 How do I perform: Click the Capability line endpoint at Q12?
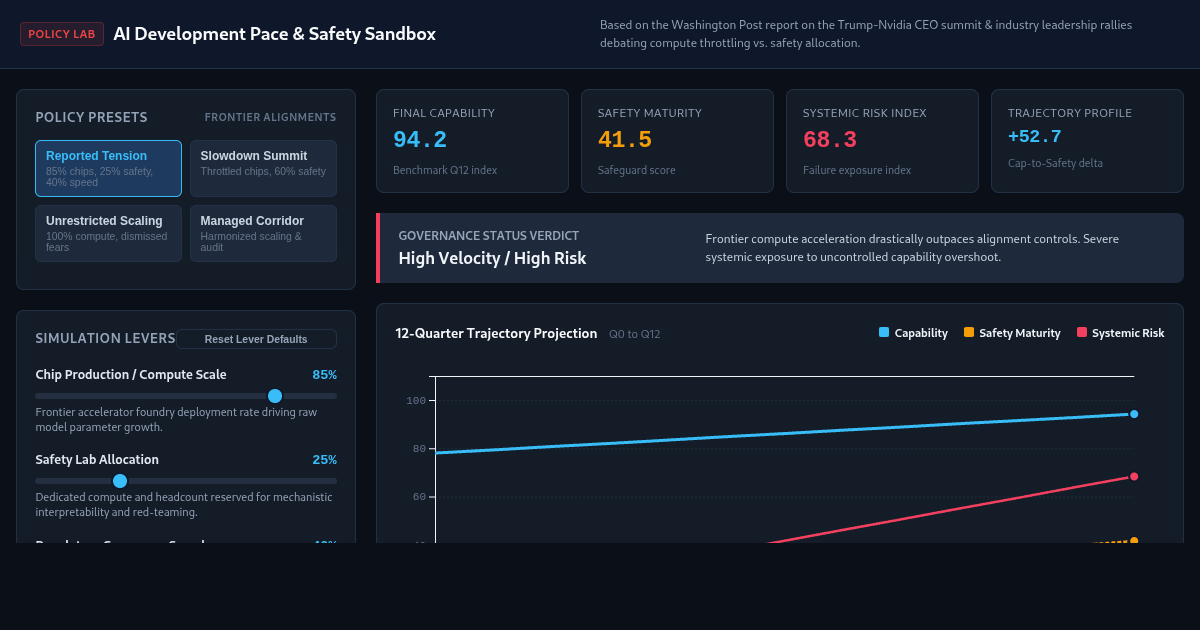coord(1134,414)
